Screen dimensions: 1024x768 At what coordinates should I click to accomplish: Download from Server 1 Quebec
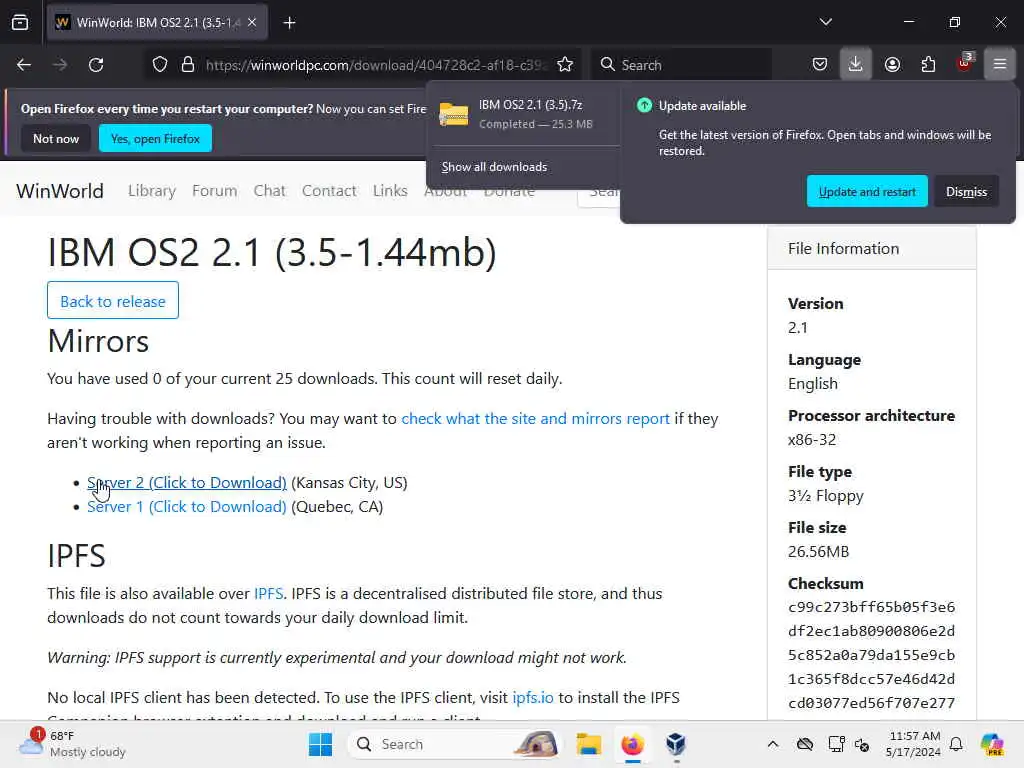pos(187,507)
